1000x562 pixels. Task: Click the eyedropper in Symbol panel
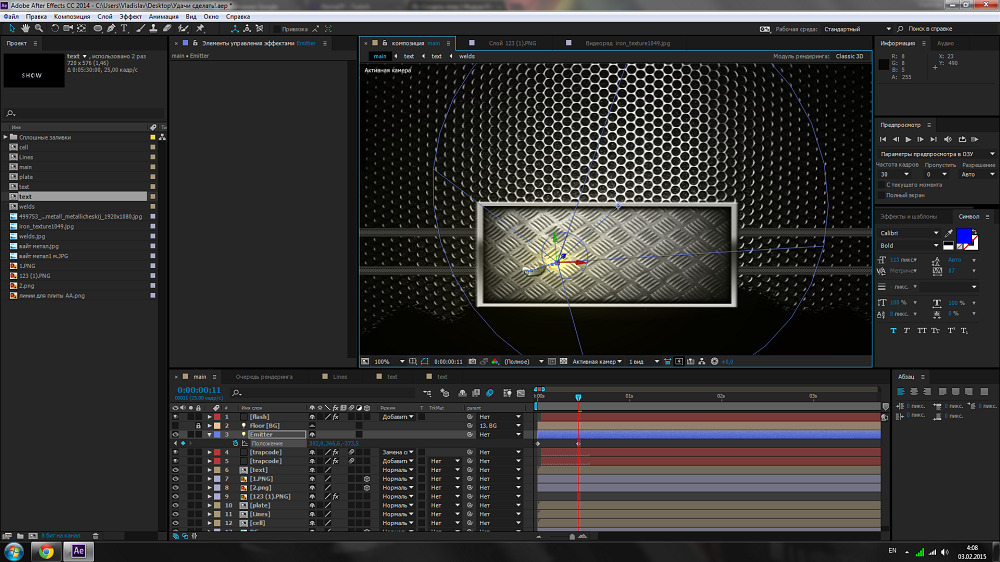pyautogui.click(x=948, y=233)
